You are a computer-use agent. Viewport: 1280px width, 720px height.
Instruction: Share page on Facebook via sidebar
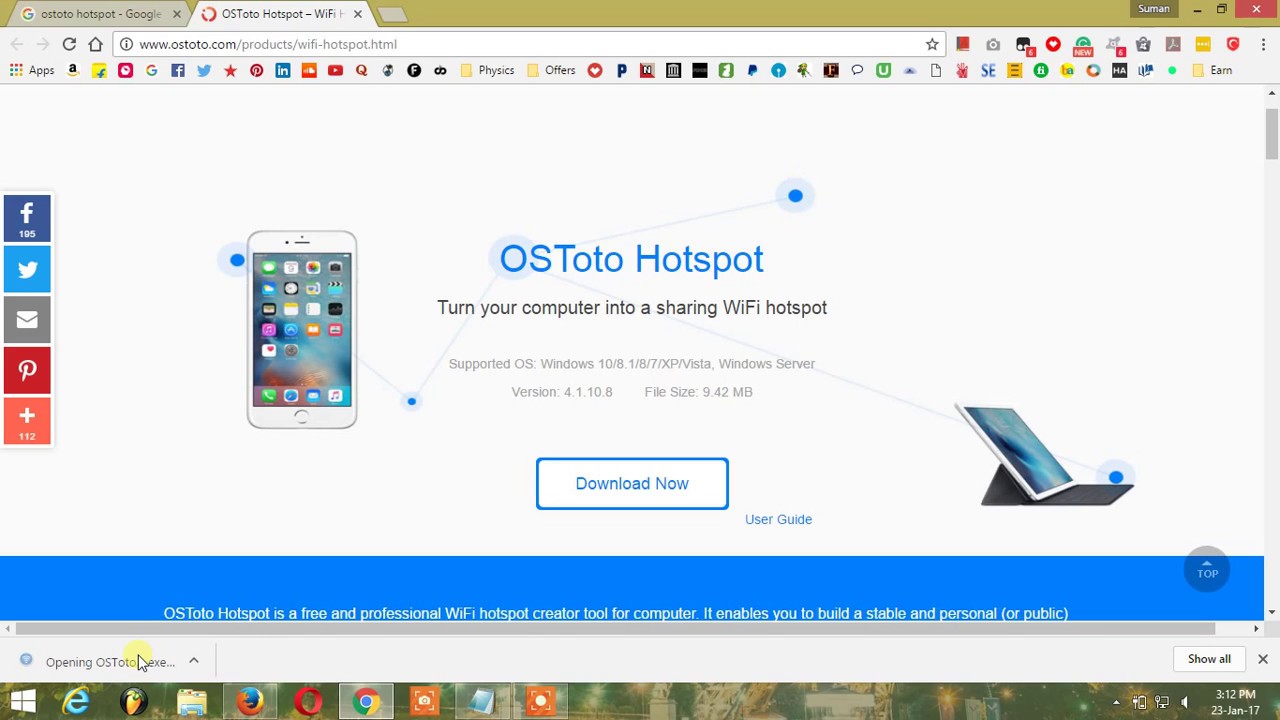27,218
